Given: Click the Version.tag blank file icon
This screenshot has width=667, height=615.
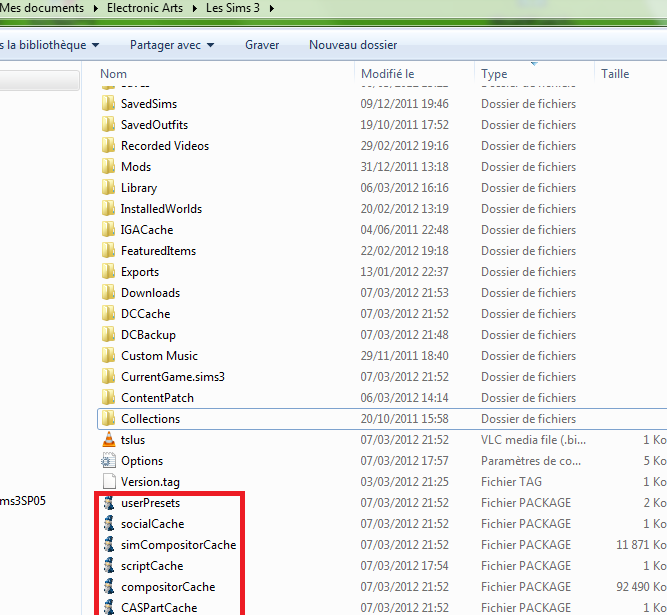Looking at the screenshot, I should click(x=109, y=481).
